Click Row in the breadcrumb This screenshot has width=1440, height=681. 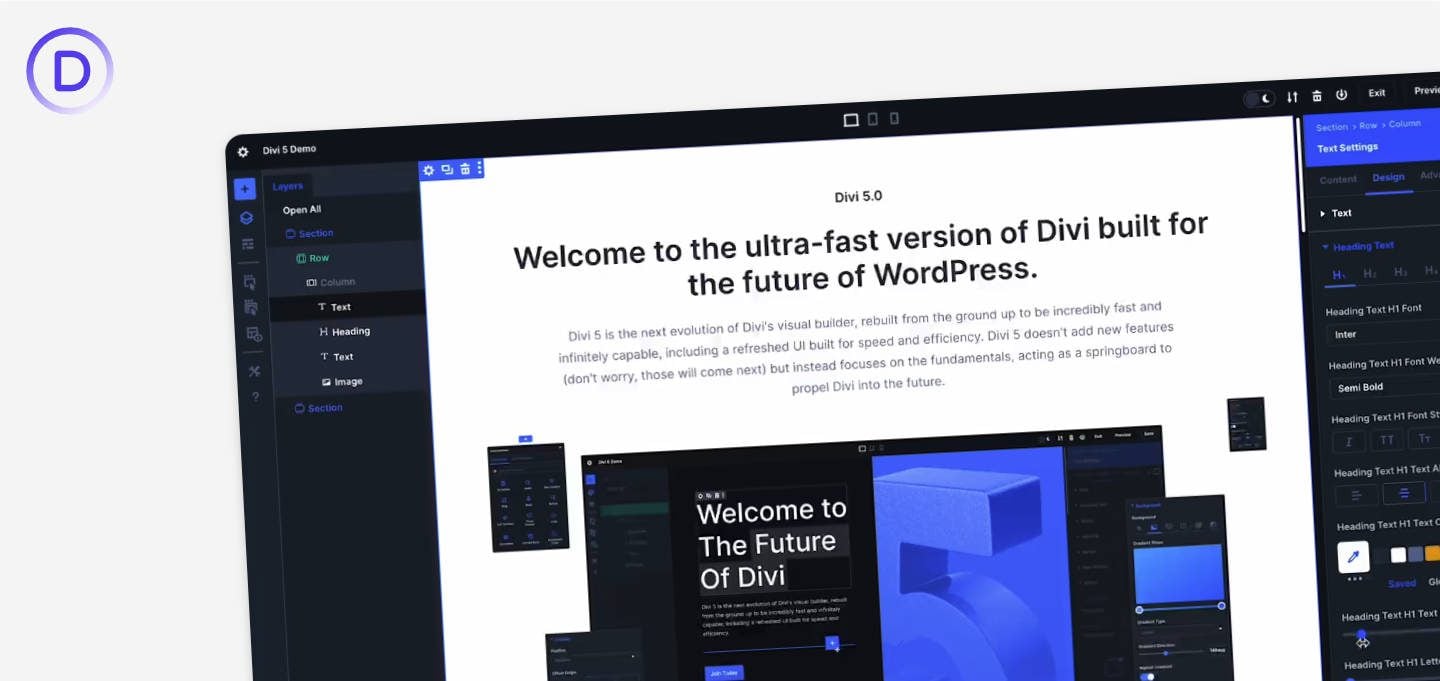[x=1367, y=126]
